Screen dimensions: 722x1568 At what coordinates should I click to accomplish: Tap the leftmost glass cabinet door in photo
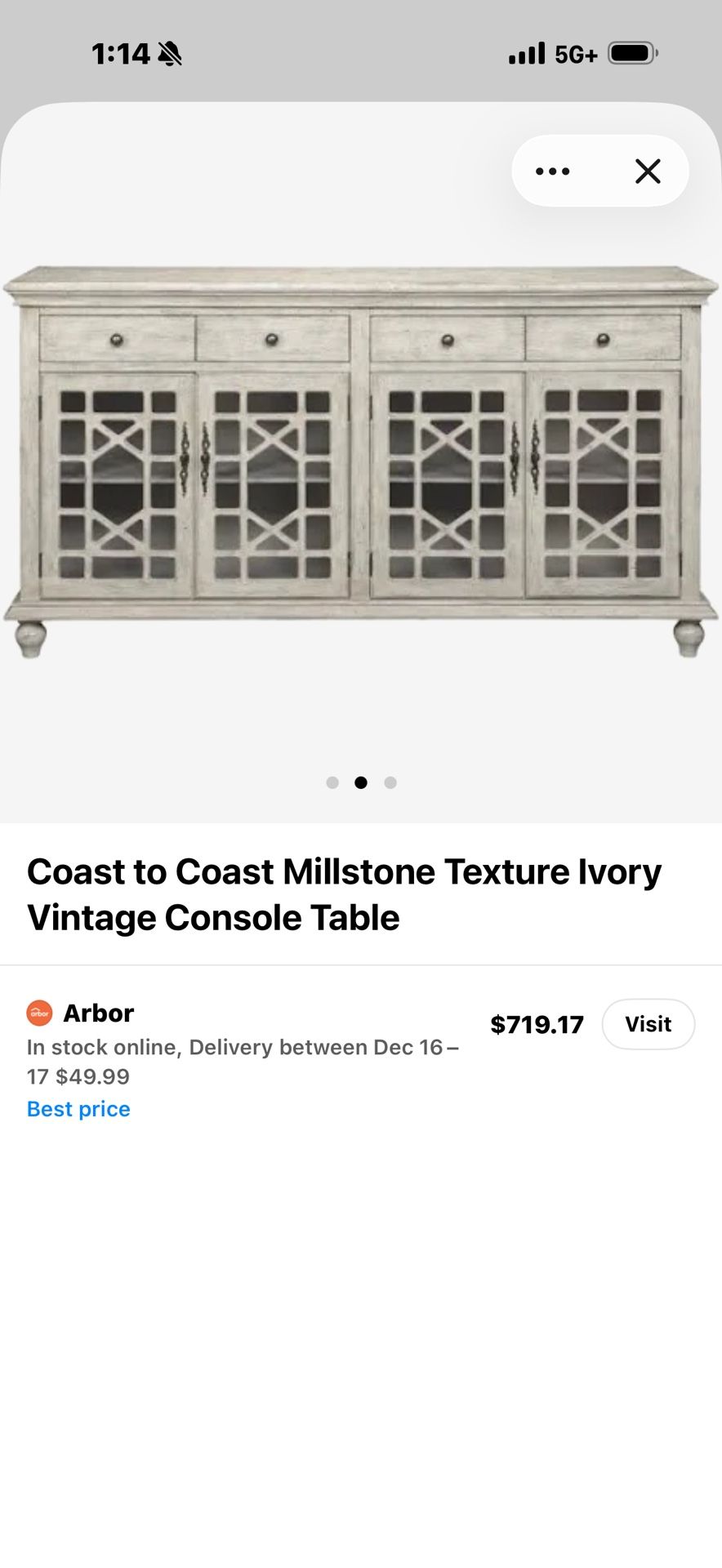point(118,484)
